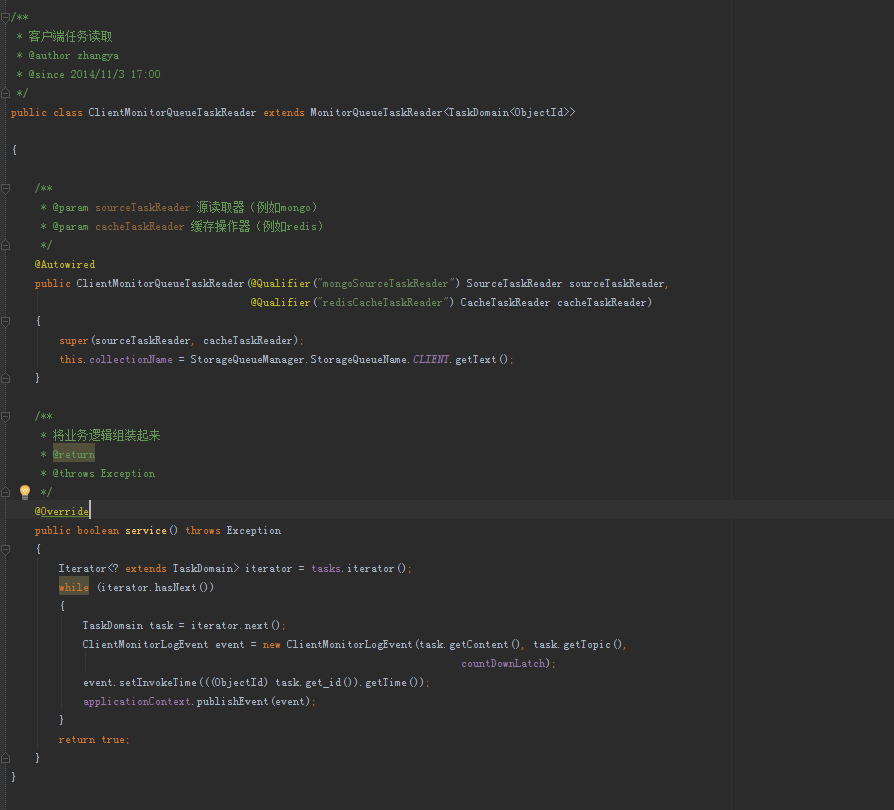Click fold marker ending the class Javadoc comment
This screenshot has width=894, height=810.
click(x=5, y=93)
